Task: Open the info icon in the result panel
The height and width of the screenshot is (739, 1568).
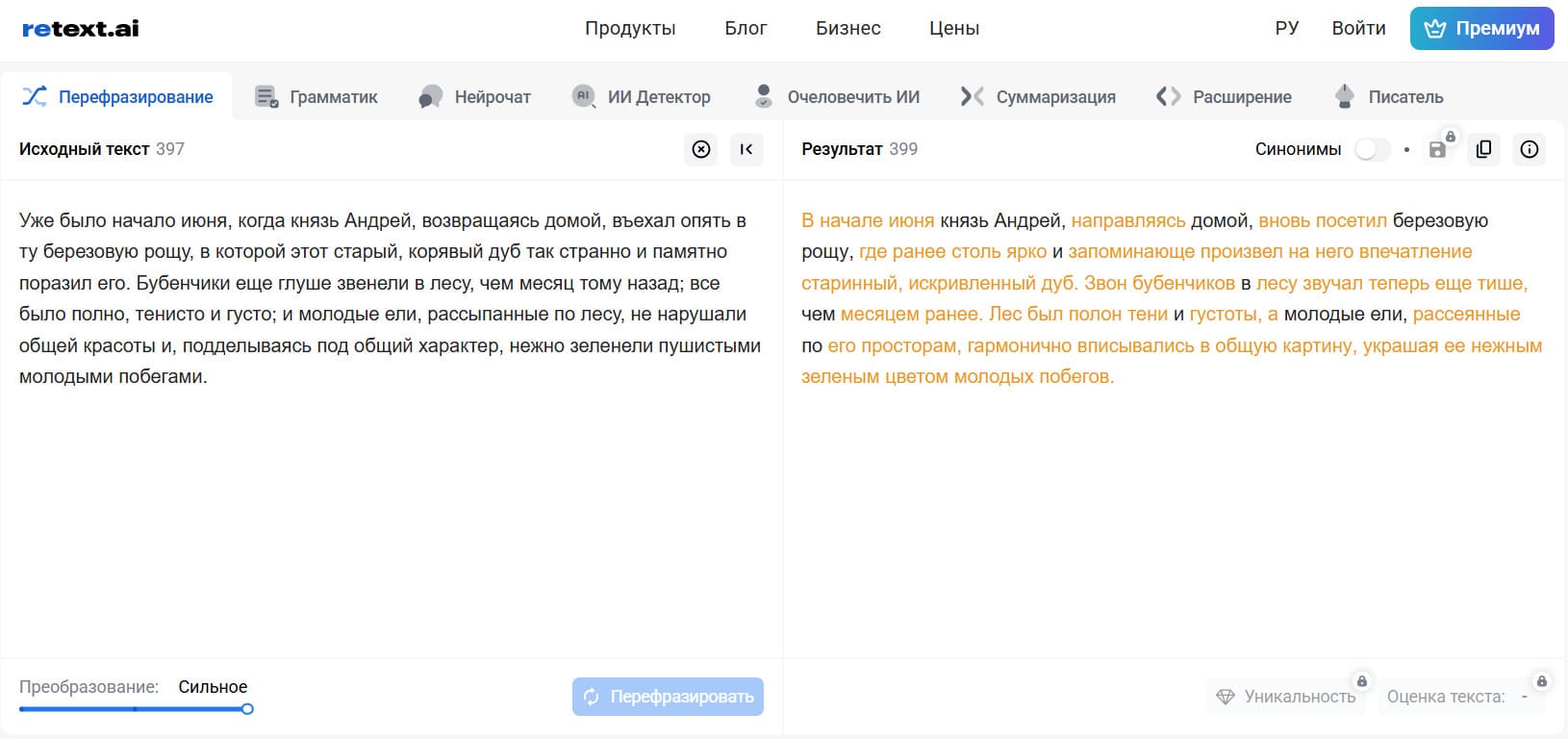Action: tap(1530, 149)
